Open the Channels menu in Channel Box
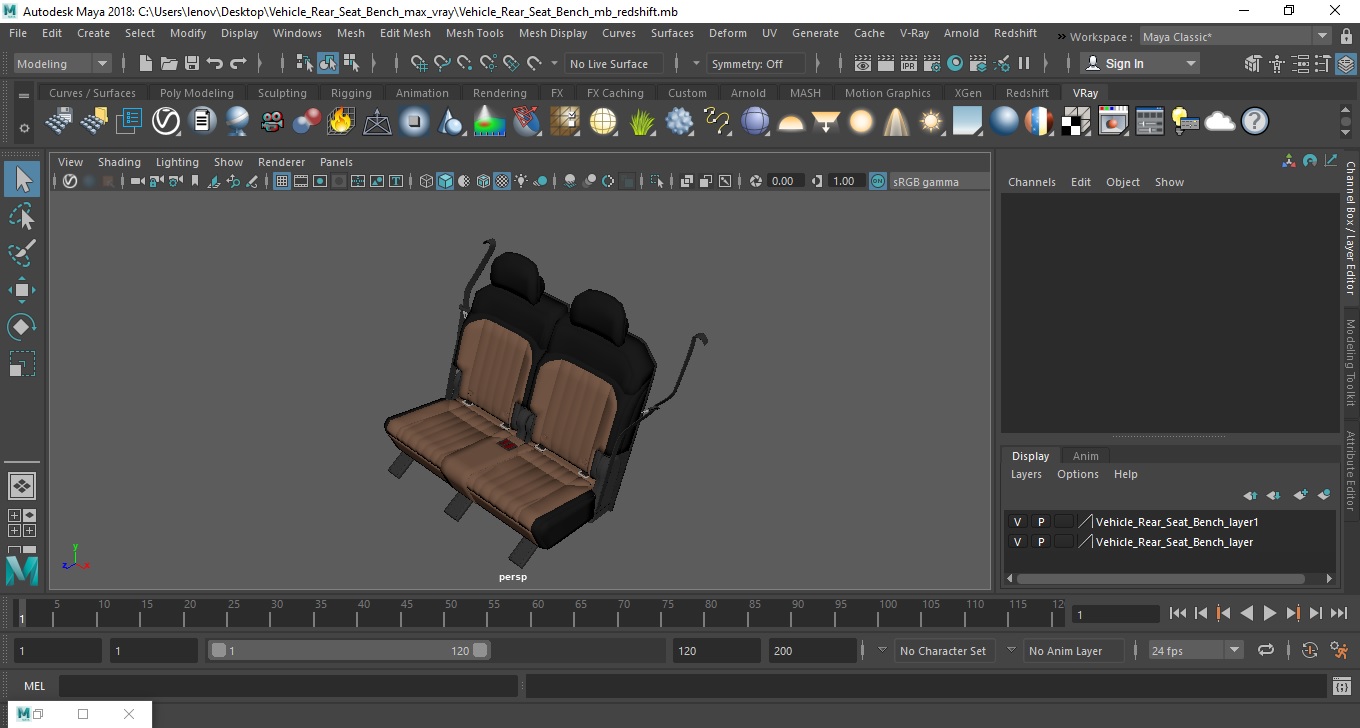This screenshot has width=1360, height=728. click(1031, 182)
